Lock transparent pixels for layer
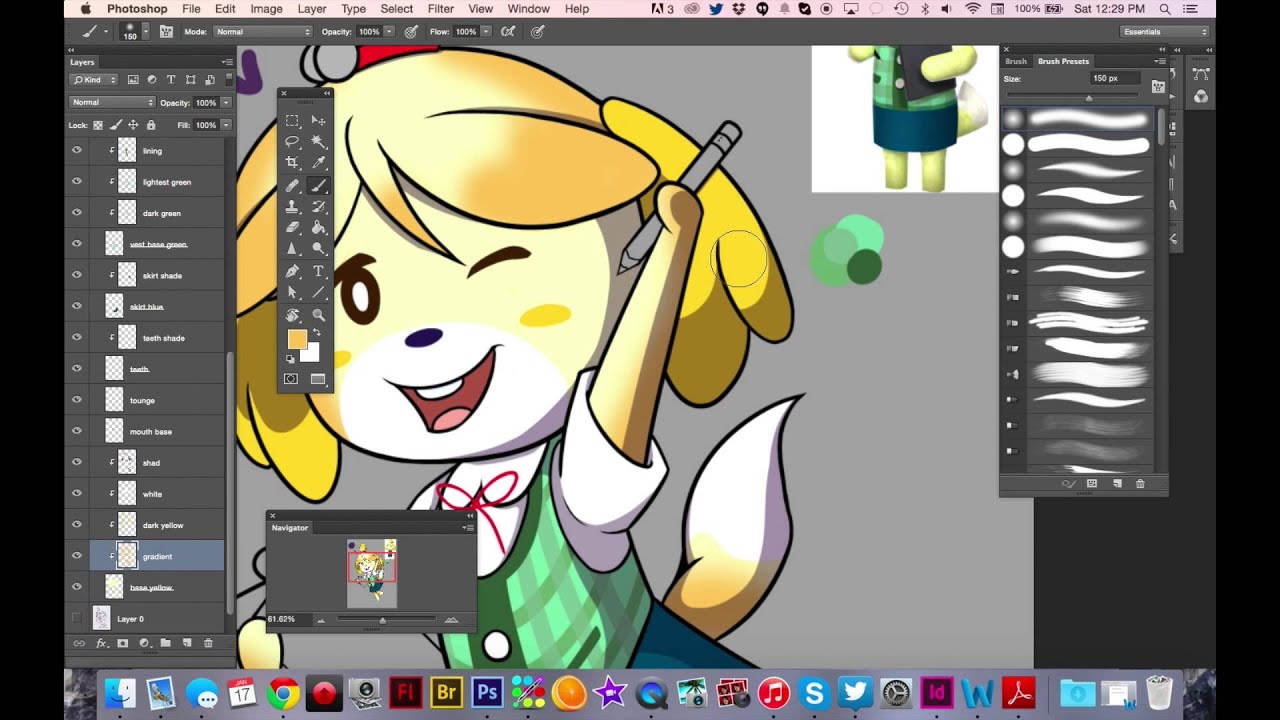The width and height of the screenshot is (1280, 720). click(x=97, y=125)
